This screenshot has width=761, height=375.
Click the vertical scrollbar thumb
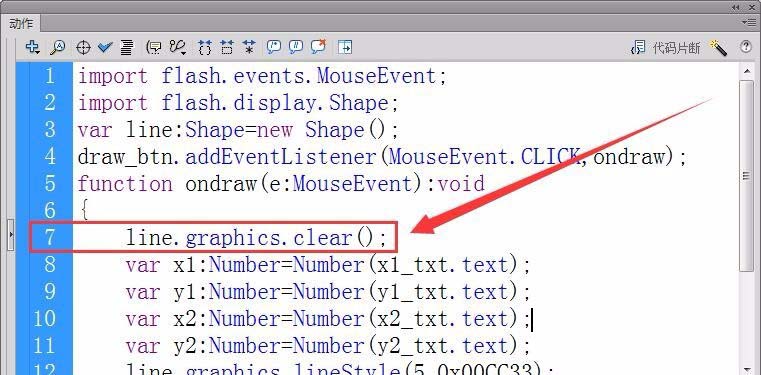pos(746,176)
